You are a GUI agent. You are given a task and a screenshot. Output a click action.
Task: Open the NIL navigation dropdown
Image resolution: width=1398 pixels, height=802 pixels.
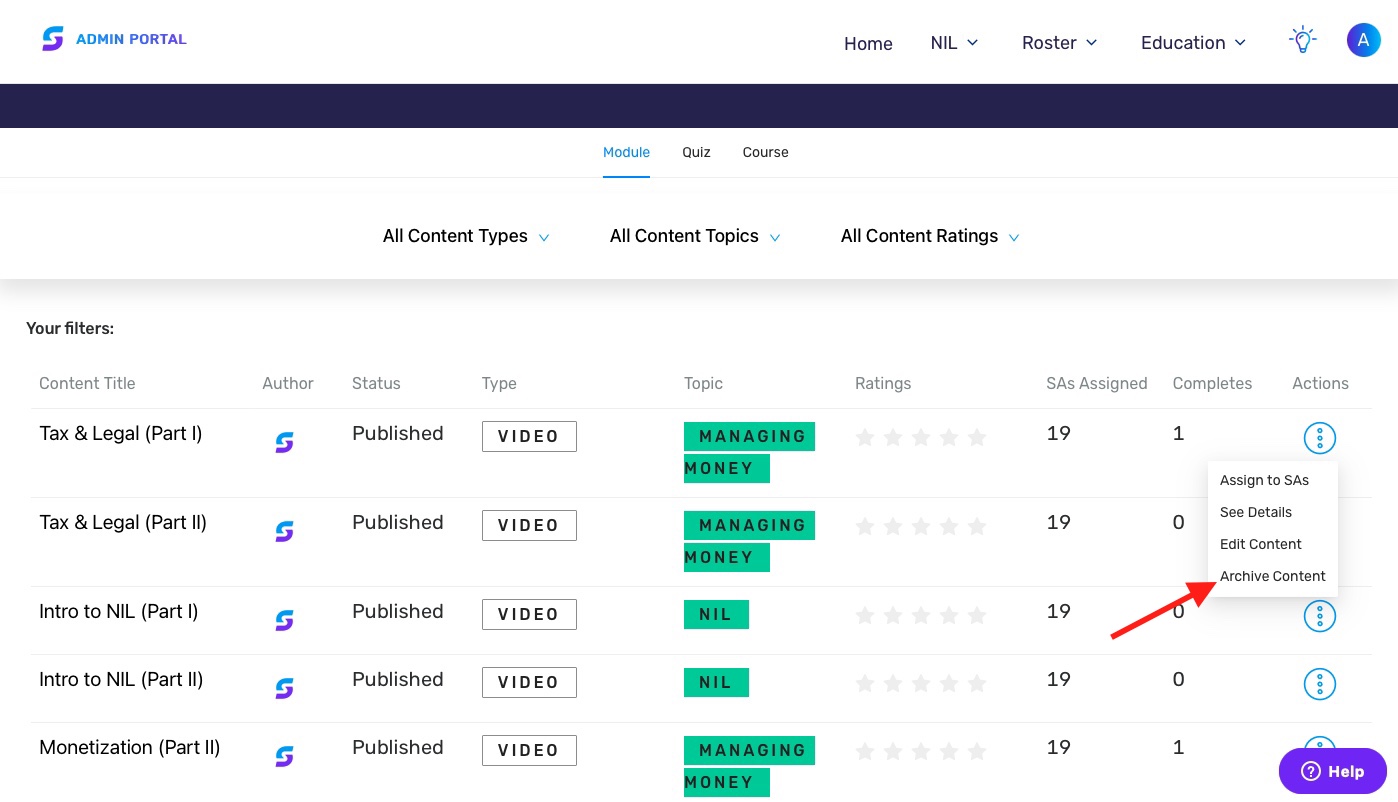(x=954, y=43)
